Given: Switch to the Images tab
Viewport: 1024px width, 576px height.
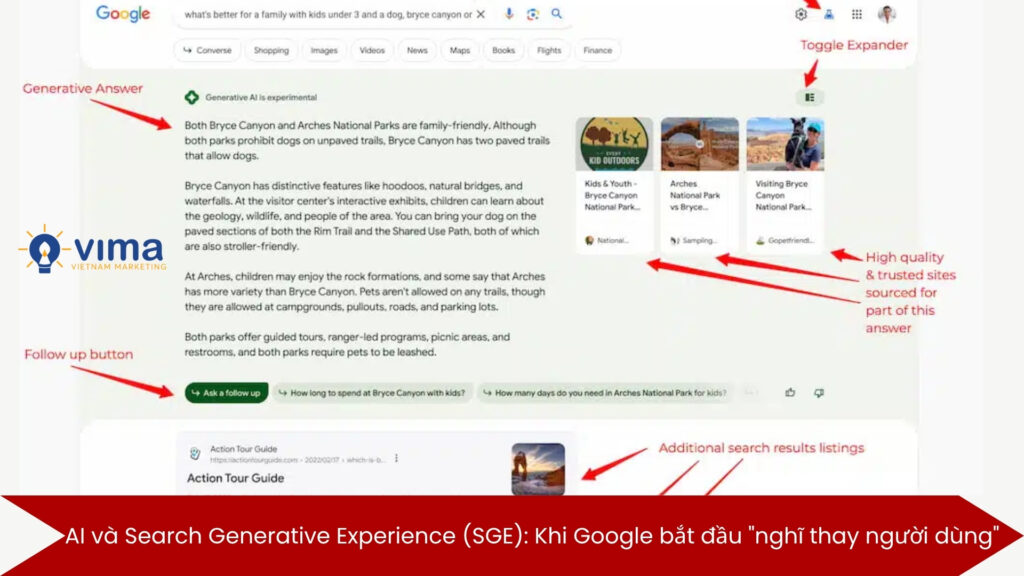Looking at the screenshot, I should click(324, 50).
